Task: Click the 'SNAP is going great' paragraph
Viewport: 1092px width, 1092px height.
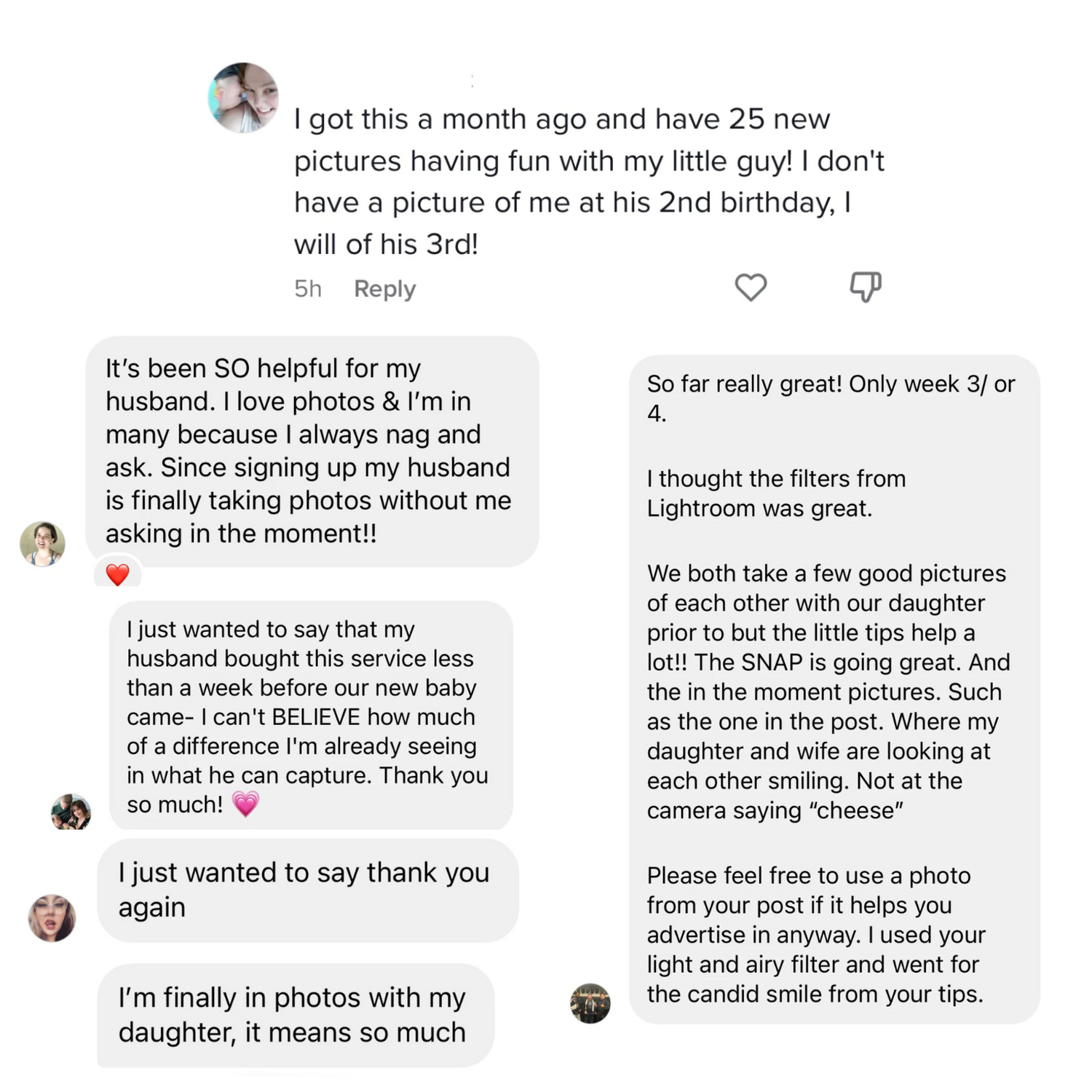Action: point(828,692)
